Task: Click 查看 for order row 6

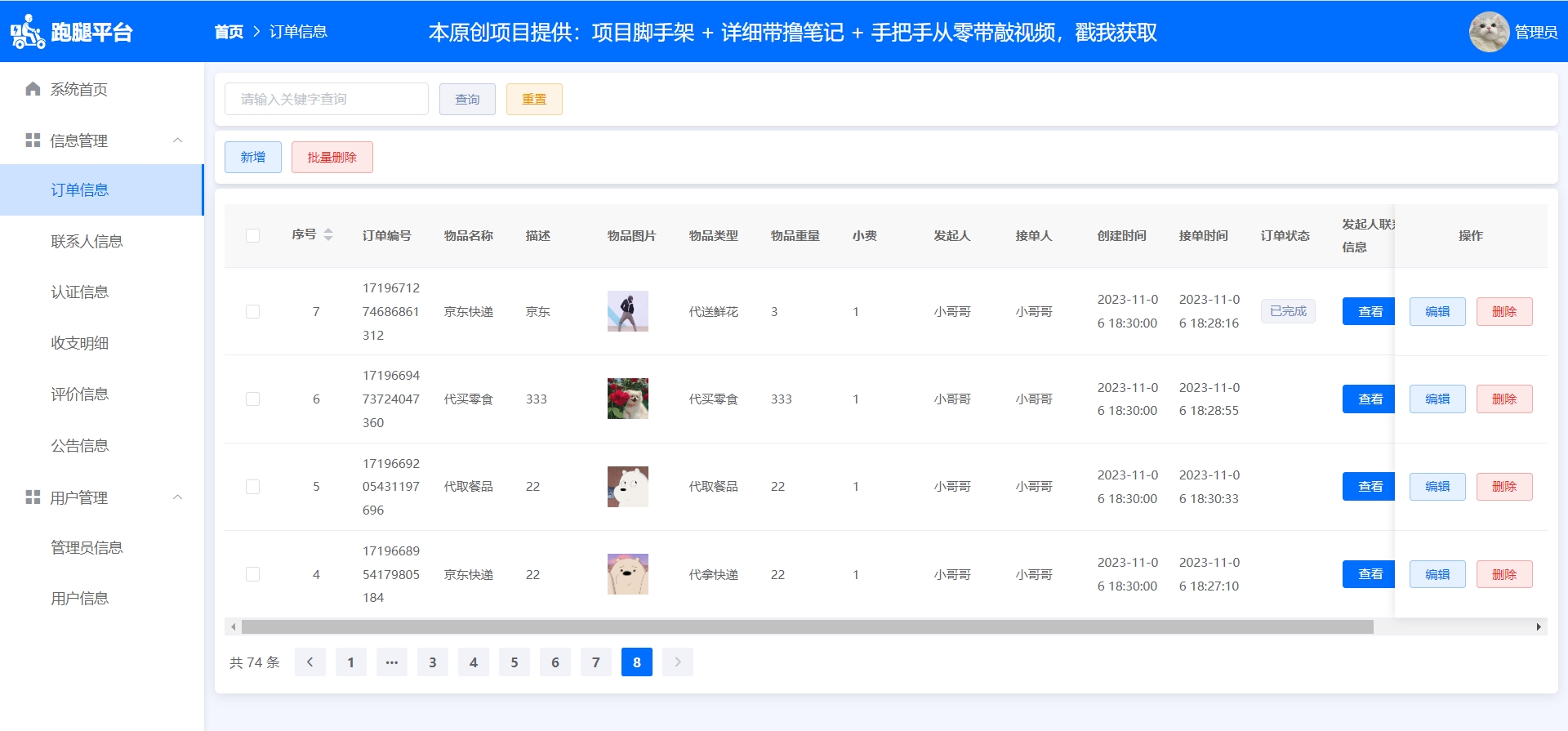Action: click(x=1369, y=399)
